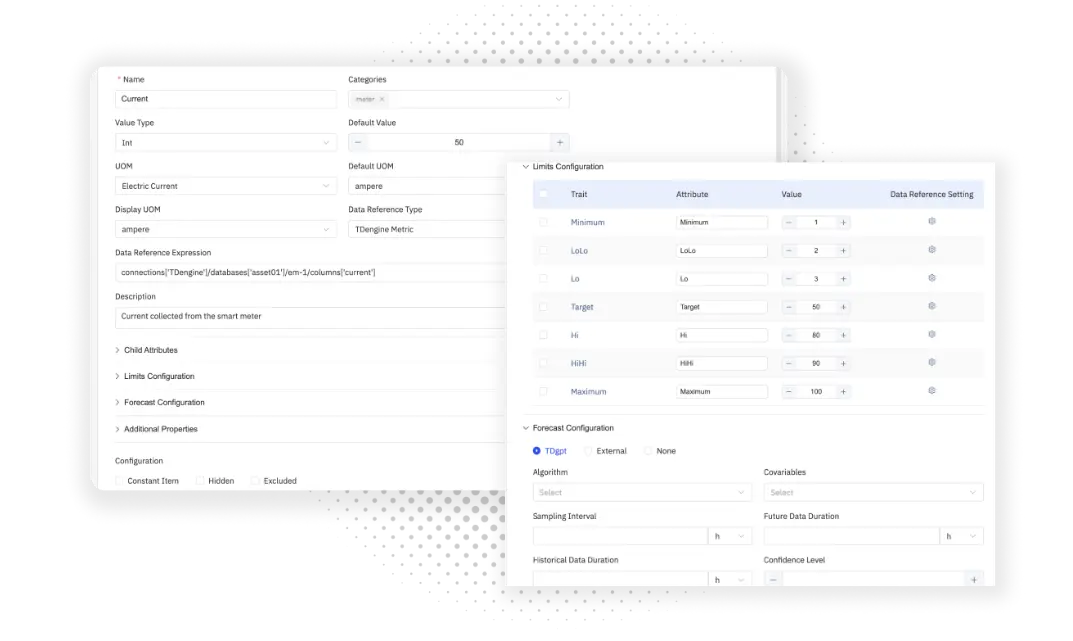The image size is (1073, 641).
Task: Open data reference setting for Lo row
Action: click(931, 278)
